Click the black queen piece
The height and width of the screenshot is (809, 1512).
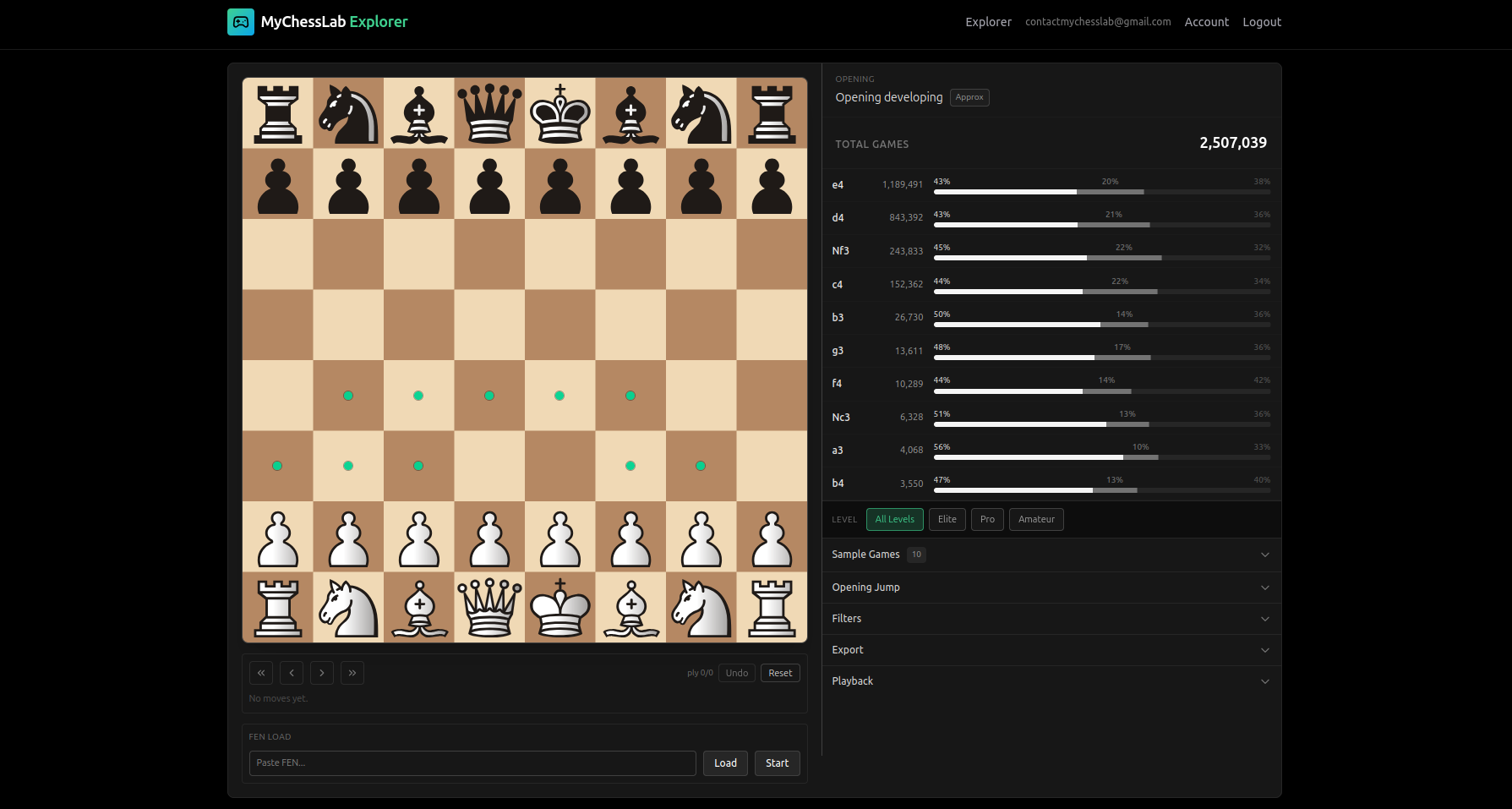pos(489,113)
